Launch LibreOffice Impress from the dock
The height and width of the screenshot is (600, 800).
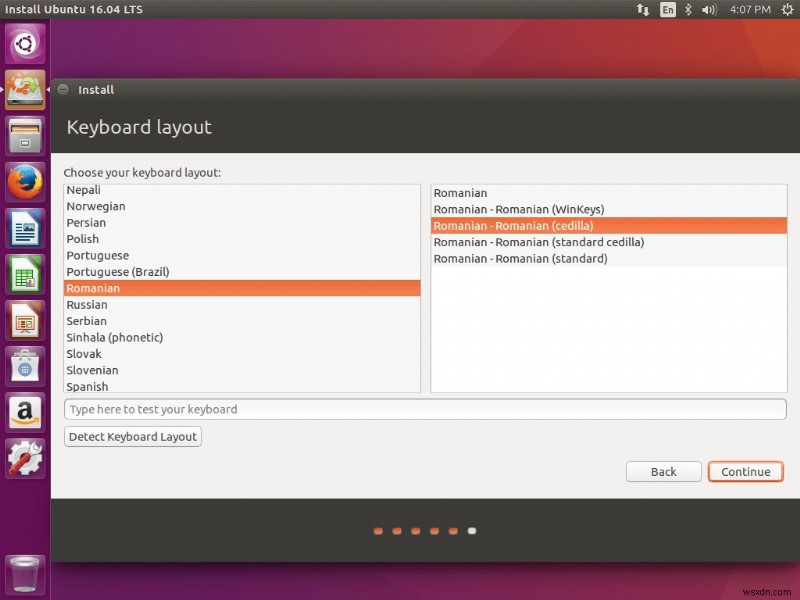tap(24, 318)
